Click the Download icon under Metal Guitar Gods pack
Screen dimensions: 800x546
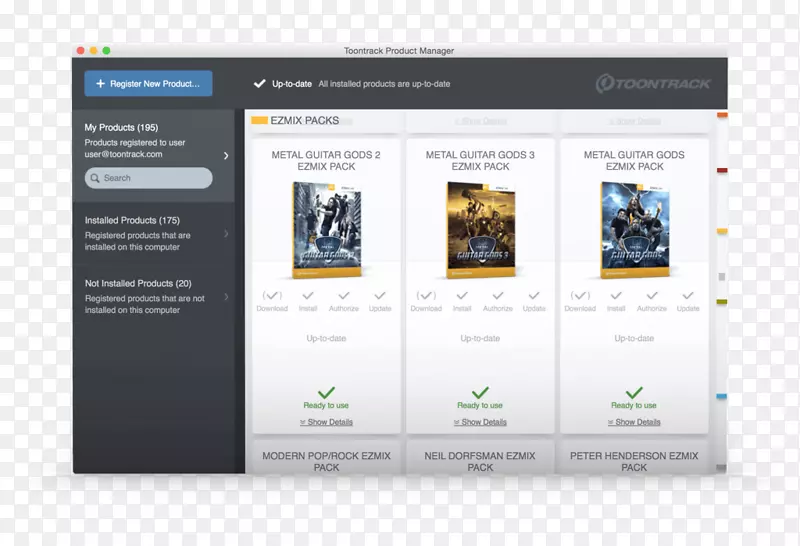(x=580, y=296)
